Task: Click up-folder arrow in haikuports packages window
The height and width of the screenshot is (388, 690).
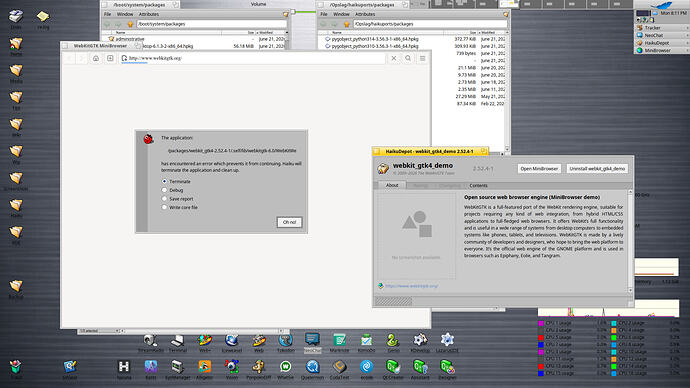Action: click(x=346, y=24)
